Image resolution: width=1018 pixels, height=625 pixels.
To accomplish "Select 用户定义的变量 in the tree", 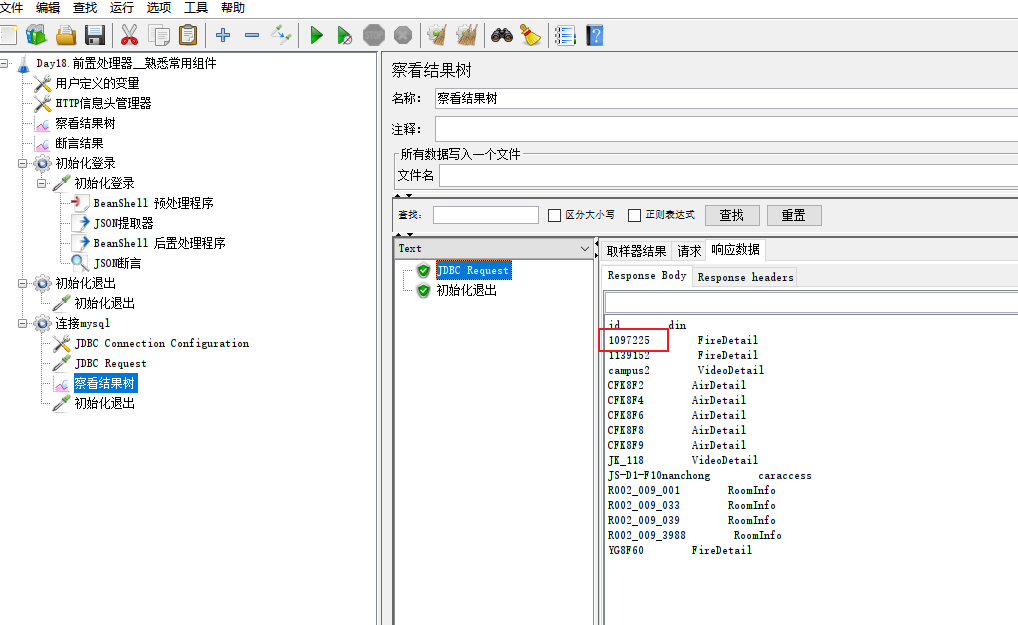I will pyautogui.click(x=97, y=84).
